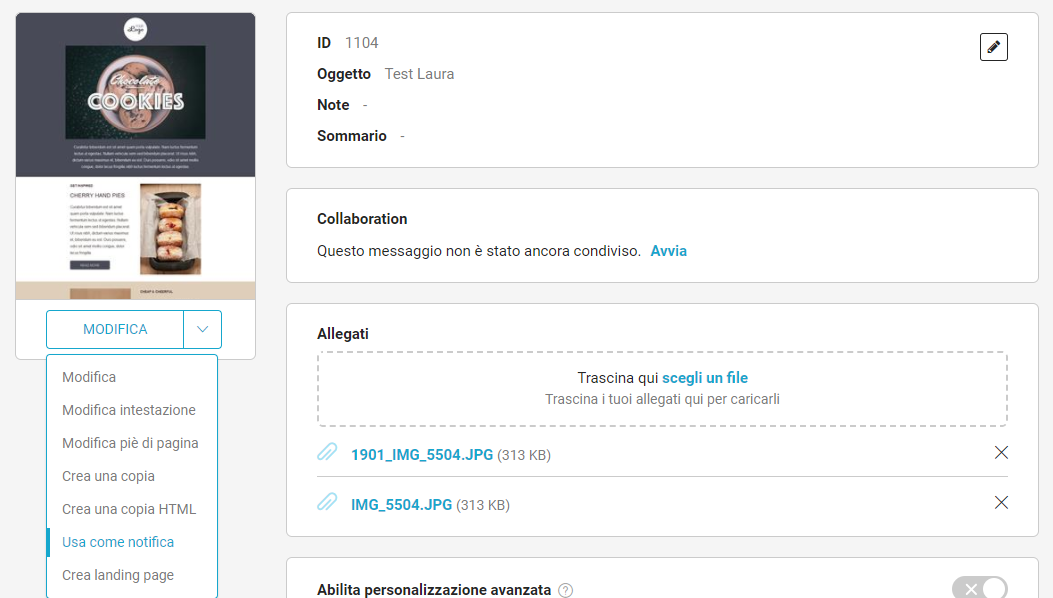This screenshot has width=1053, height=598.
Task: Click the scegli un file link
Action: click(704, 378)
